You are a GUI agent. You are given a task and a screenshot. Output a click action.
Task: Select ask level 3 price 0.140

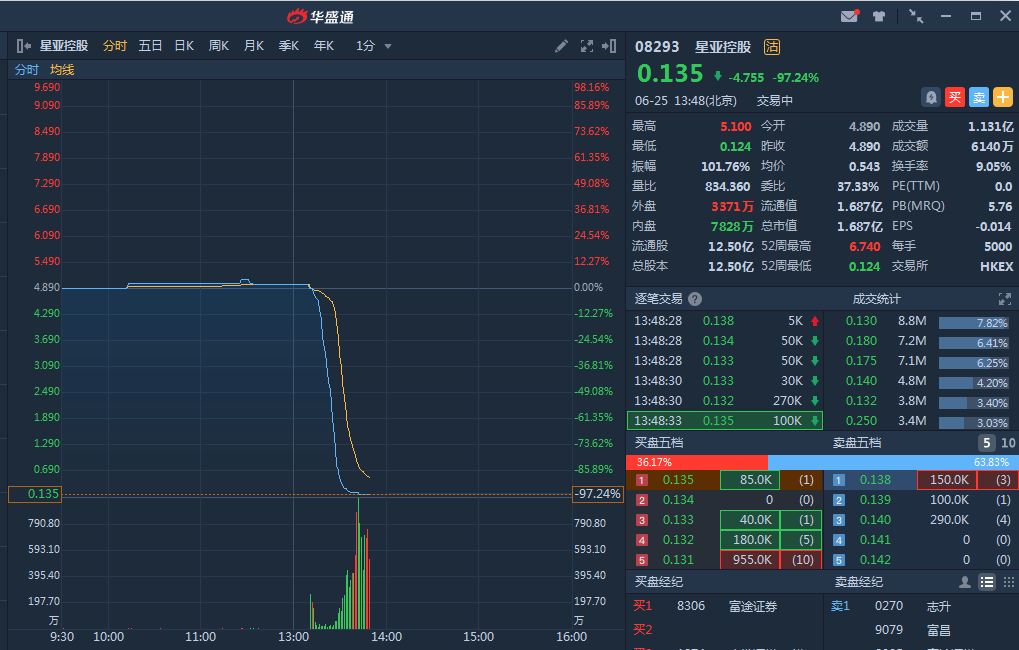pos(875,520)
